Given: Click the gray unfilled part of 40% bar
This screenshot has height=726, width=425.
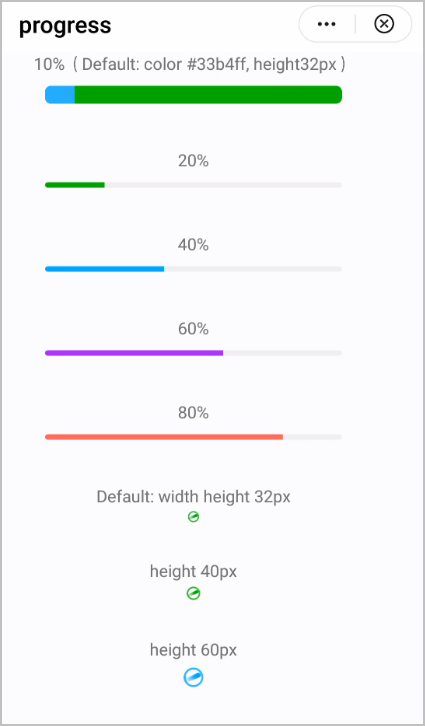Looking at the screenshot, I should pos(253,269).
